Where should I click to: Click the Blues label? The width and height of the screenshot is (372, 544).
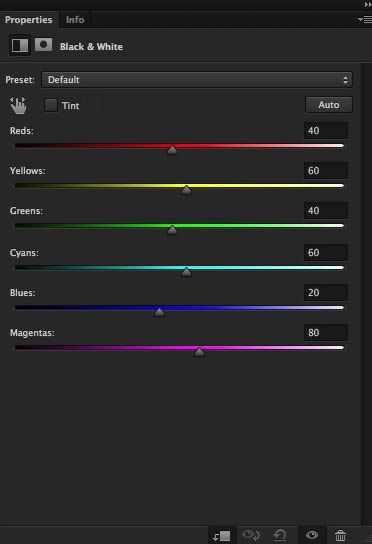click(x=23, y=293)
